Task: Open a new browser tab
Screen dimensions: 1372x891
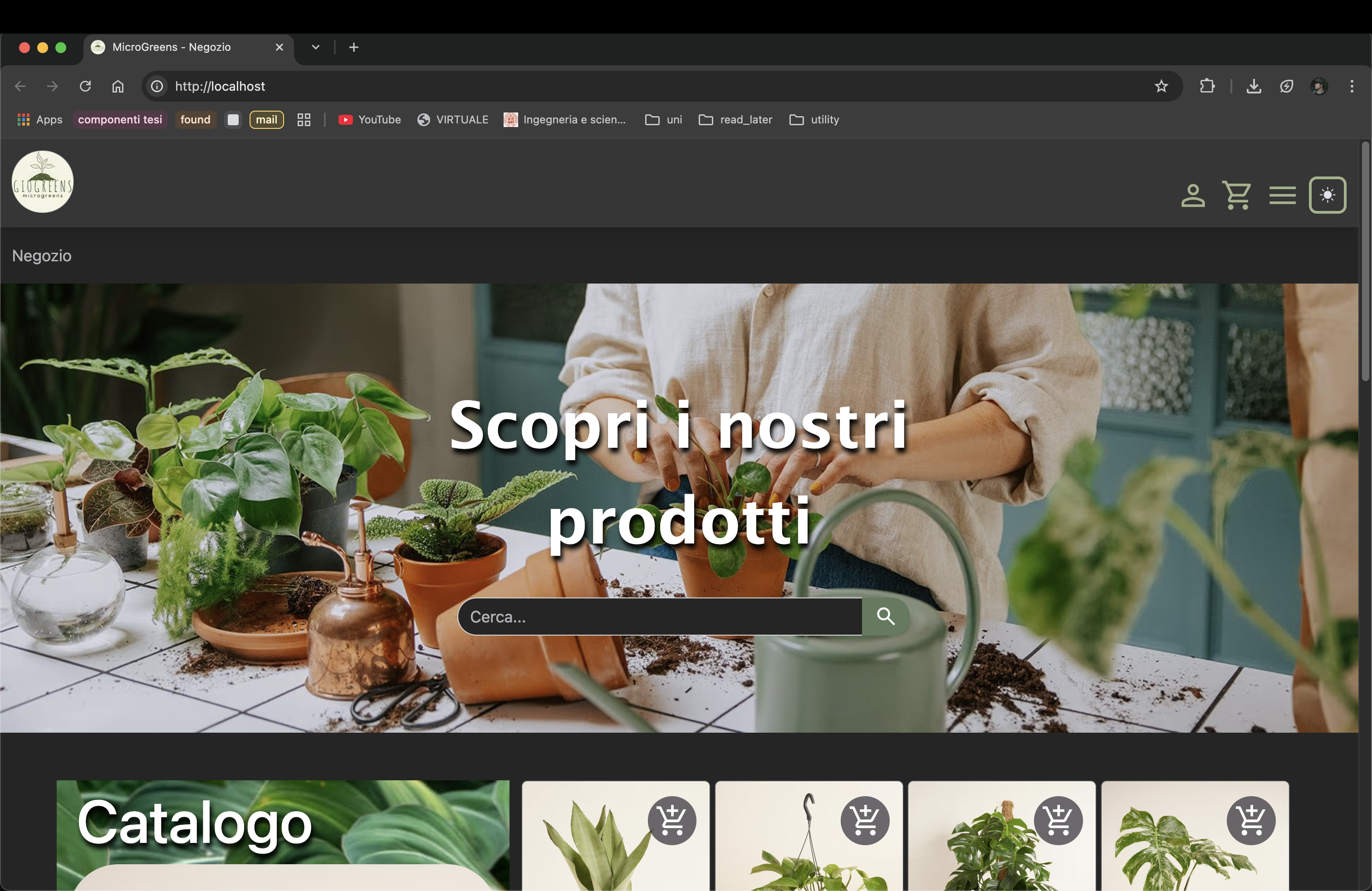Action: pyautogui.click(x=353, y=47)
